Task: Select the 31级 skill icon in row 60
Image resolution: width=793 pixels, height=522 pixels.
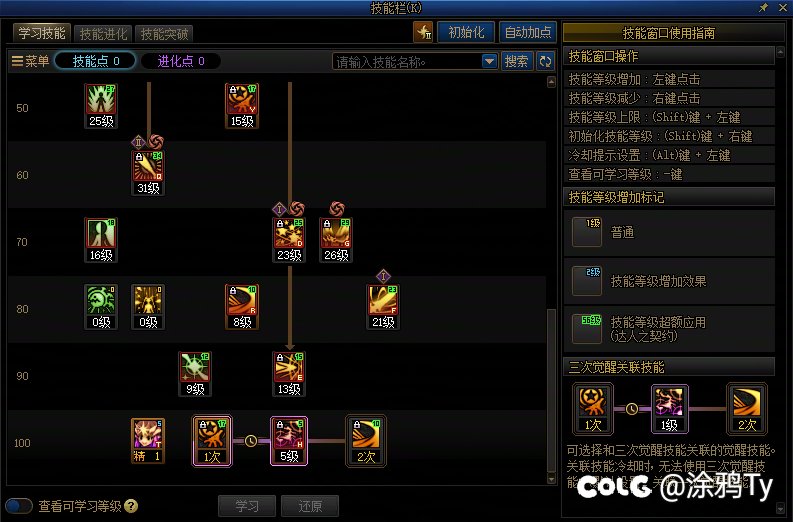Action: pyautogui.click(x=148, y=173)
